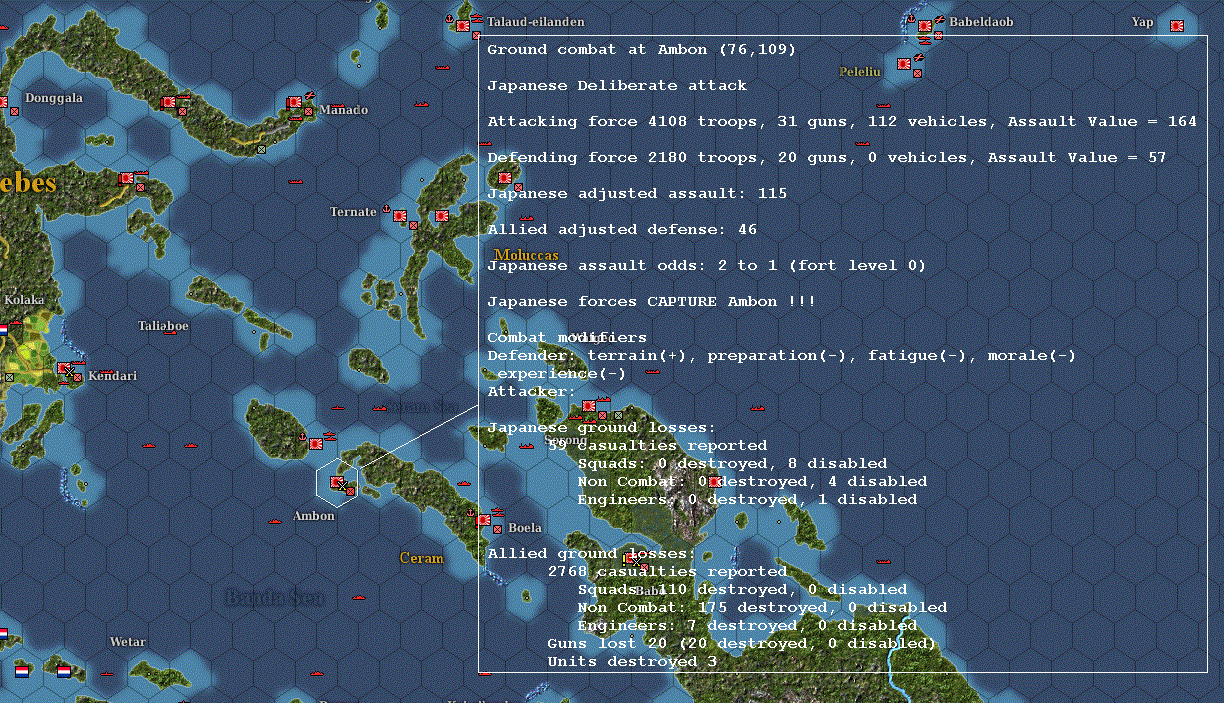Image resolution: width=1224 pixels, height=703 pixels.
Task: Select the Japanese flag unit at Peleliu
Action: point(904,64)
